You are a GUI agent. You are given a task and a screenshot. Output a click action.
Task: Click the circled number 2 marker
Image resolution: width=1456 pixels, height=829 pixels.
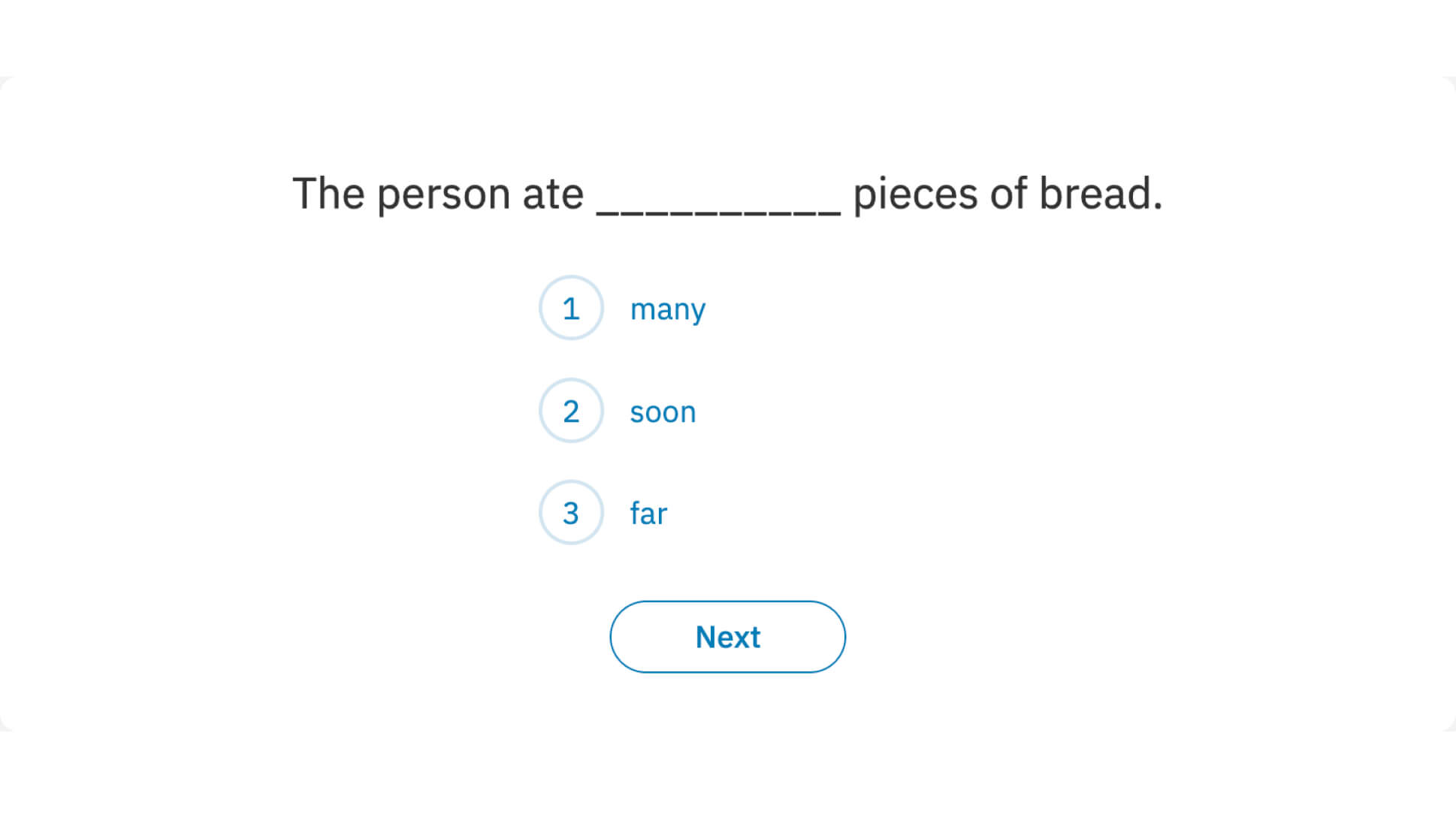pos(571,411)
